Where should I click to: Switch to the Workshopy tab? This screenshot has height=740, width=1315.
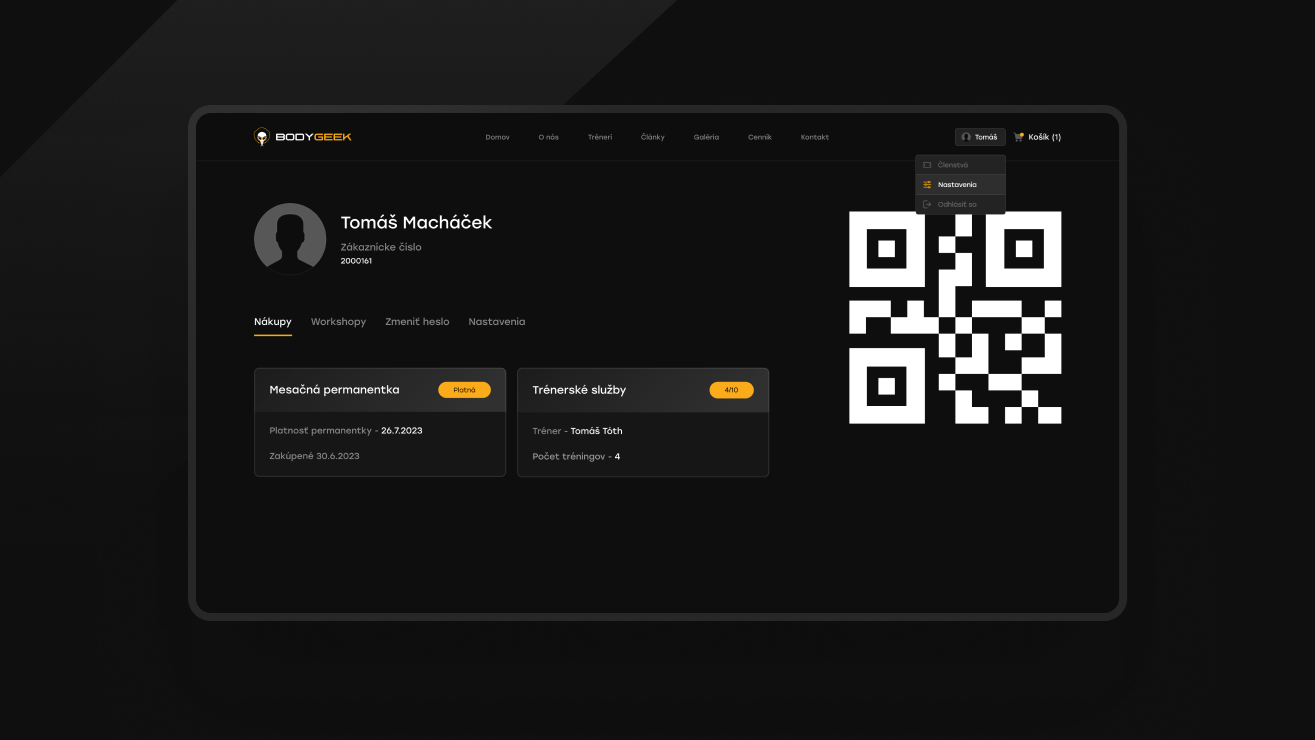[338, 322]
